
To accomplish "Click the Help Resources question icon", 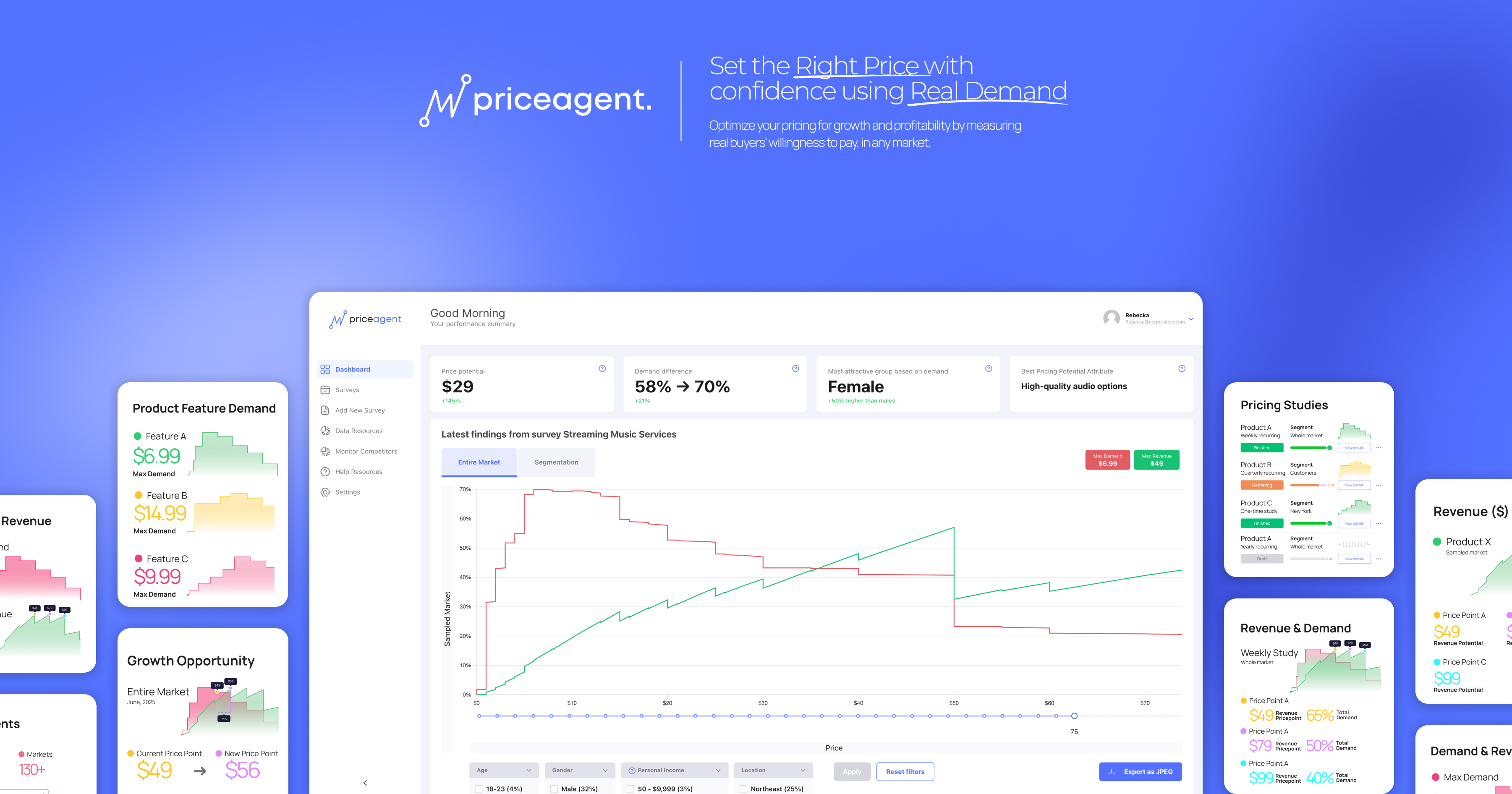I will pos(325,472).
